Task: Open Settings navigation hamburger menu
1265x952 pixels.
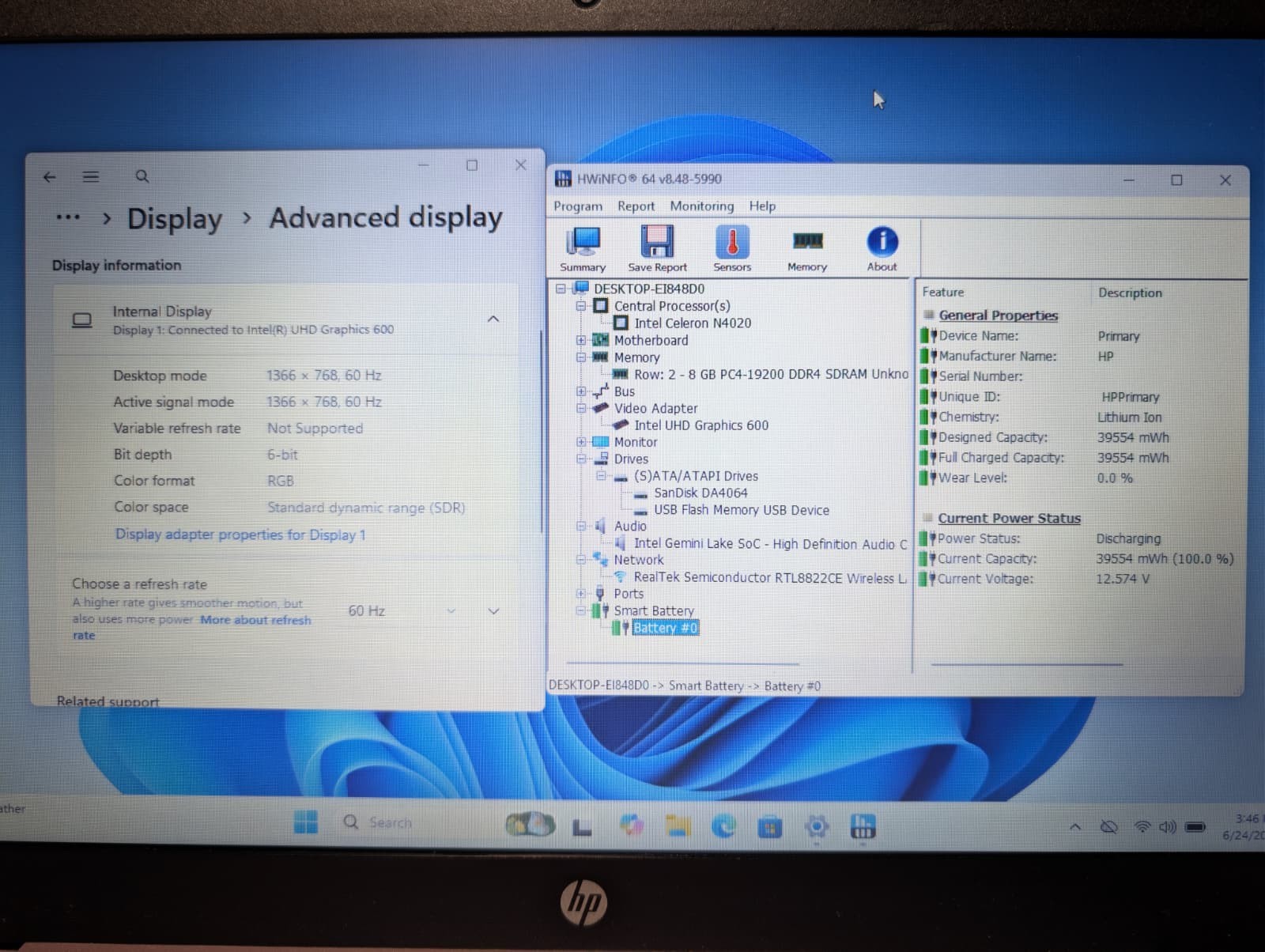Action: pos(91,177)
